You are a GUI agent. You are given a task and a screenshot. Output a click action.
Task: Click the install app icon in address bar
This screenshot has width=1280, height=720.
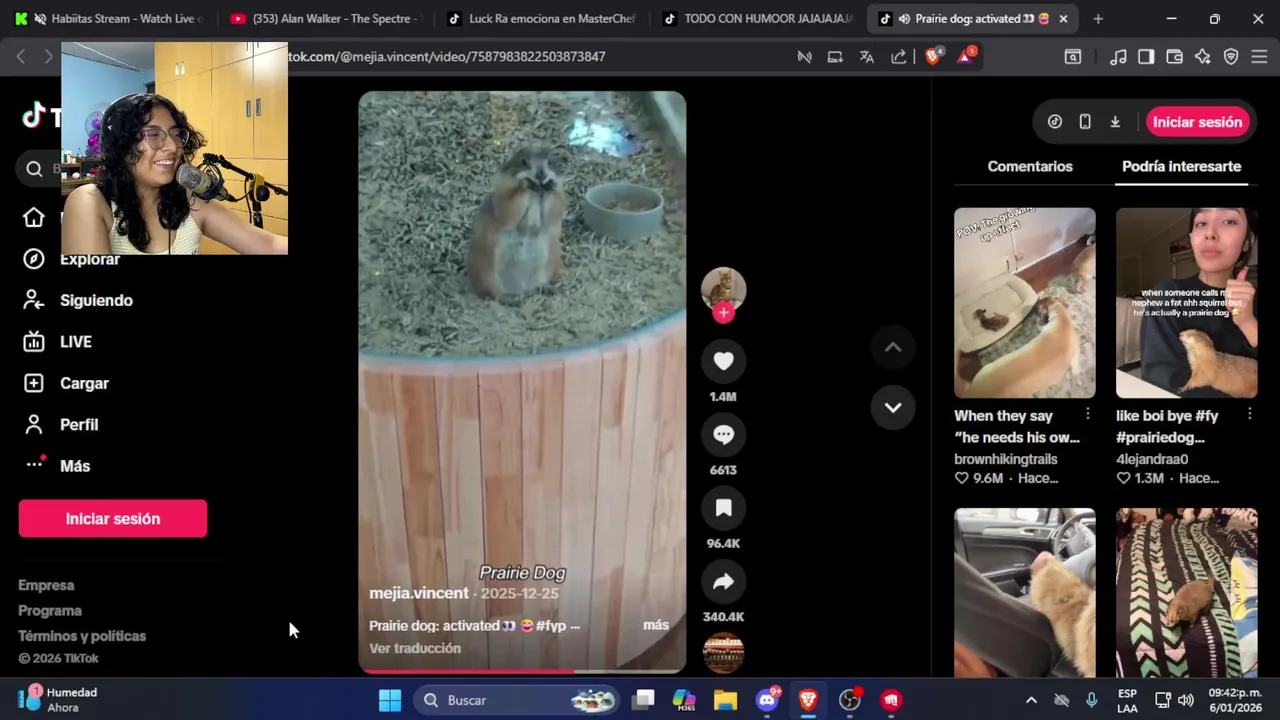[835, 57]
